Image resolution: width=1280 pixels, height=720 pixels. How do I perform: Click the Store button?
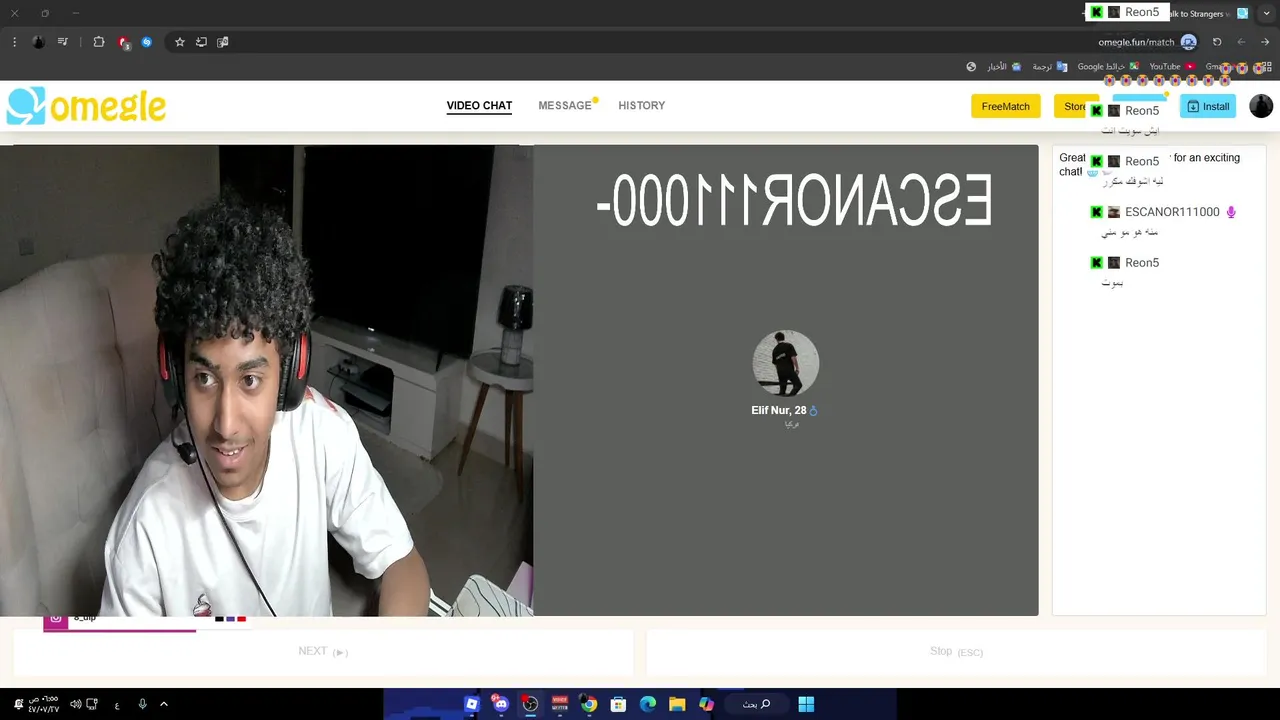coord(1075,106)
